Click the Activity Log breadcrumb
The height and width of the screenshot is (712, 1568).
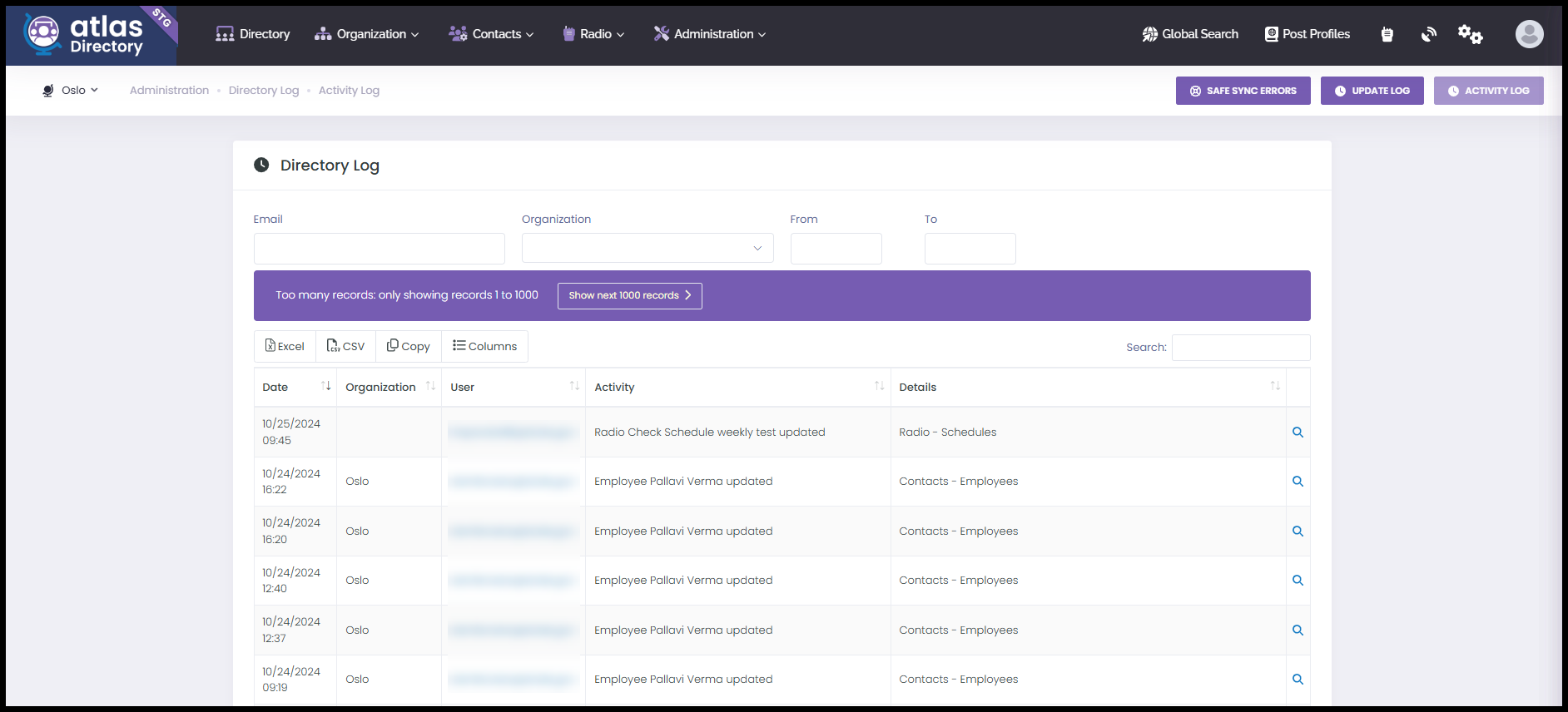pos(349,90)
